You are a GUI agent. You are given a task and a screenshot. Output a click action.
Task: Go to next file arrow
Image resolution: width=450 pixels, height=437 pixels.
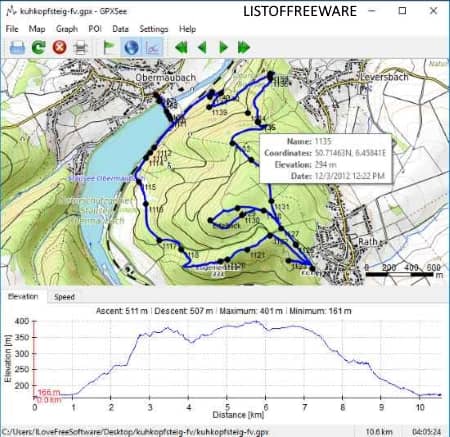[x=223, y=47]
